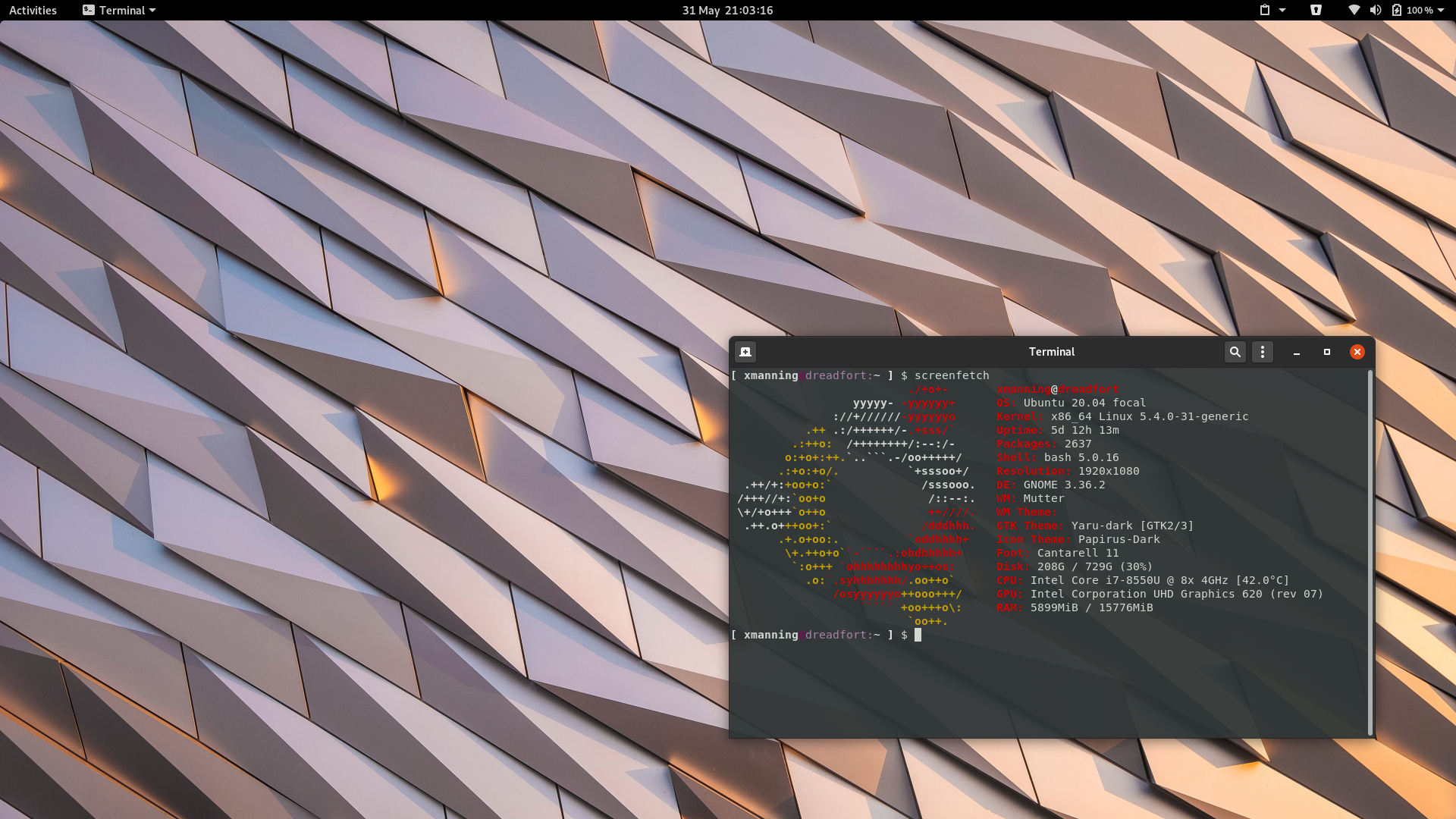Expand the system menu arrow
The width and height of the screenshot is (1456, 819).
point(1441,10)
